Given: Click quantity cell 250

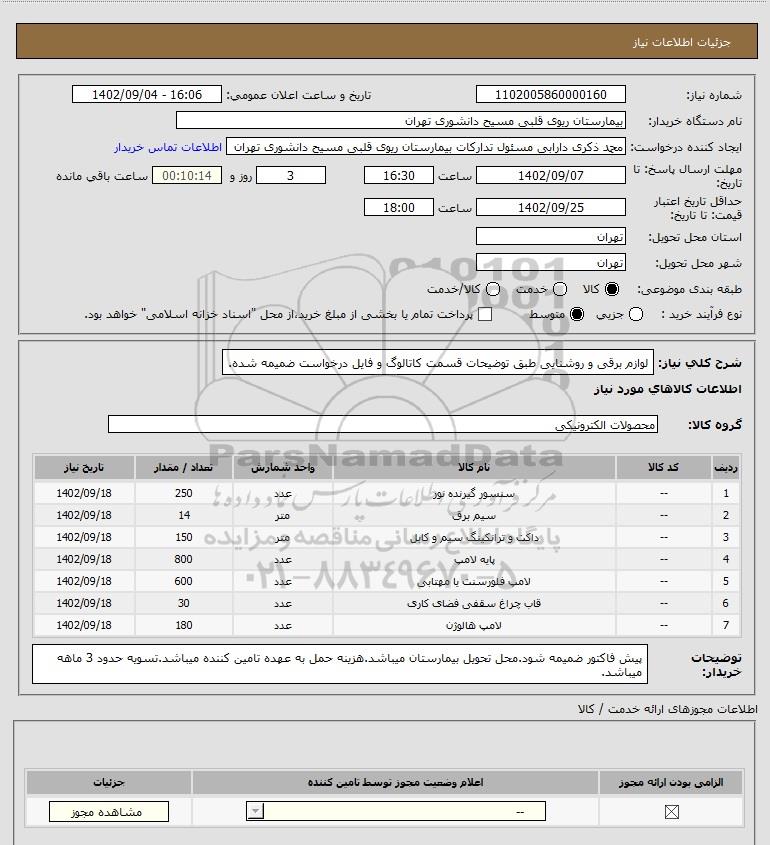Looking at the screenshot, I should coord(183,493).
